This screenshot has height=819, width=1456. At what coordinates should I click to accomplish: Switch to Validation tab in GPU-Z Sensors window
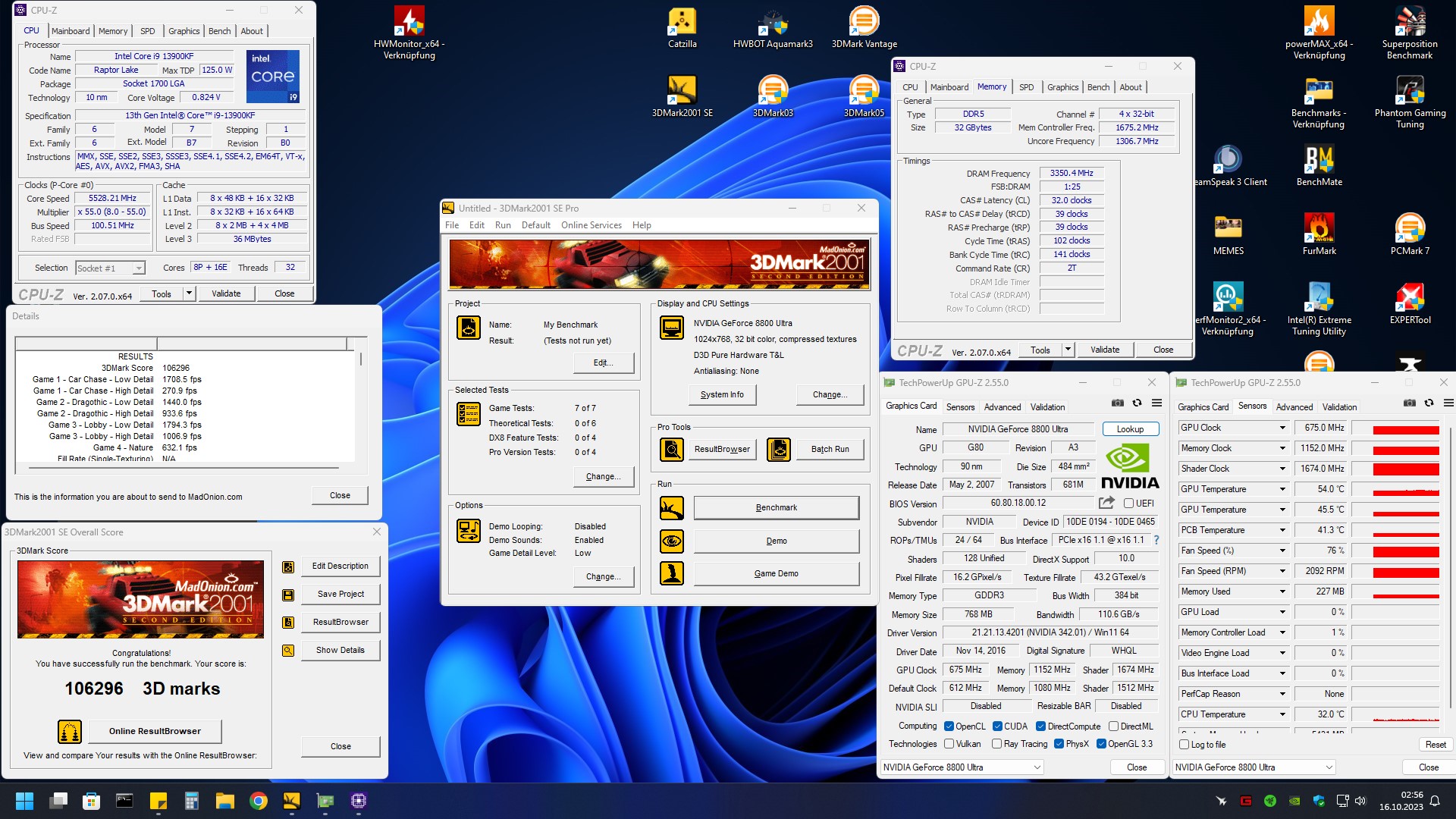point(1339,407)
